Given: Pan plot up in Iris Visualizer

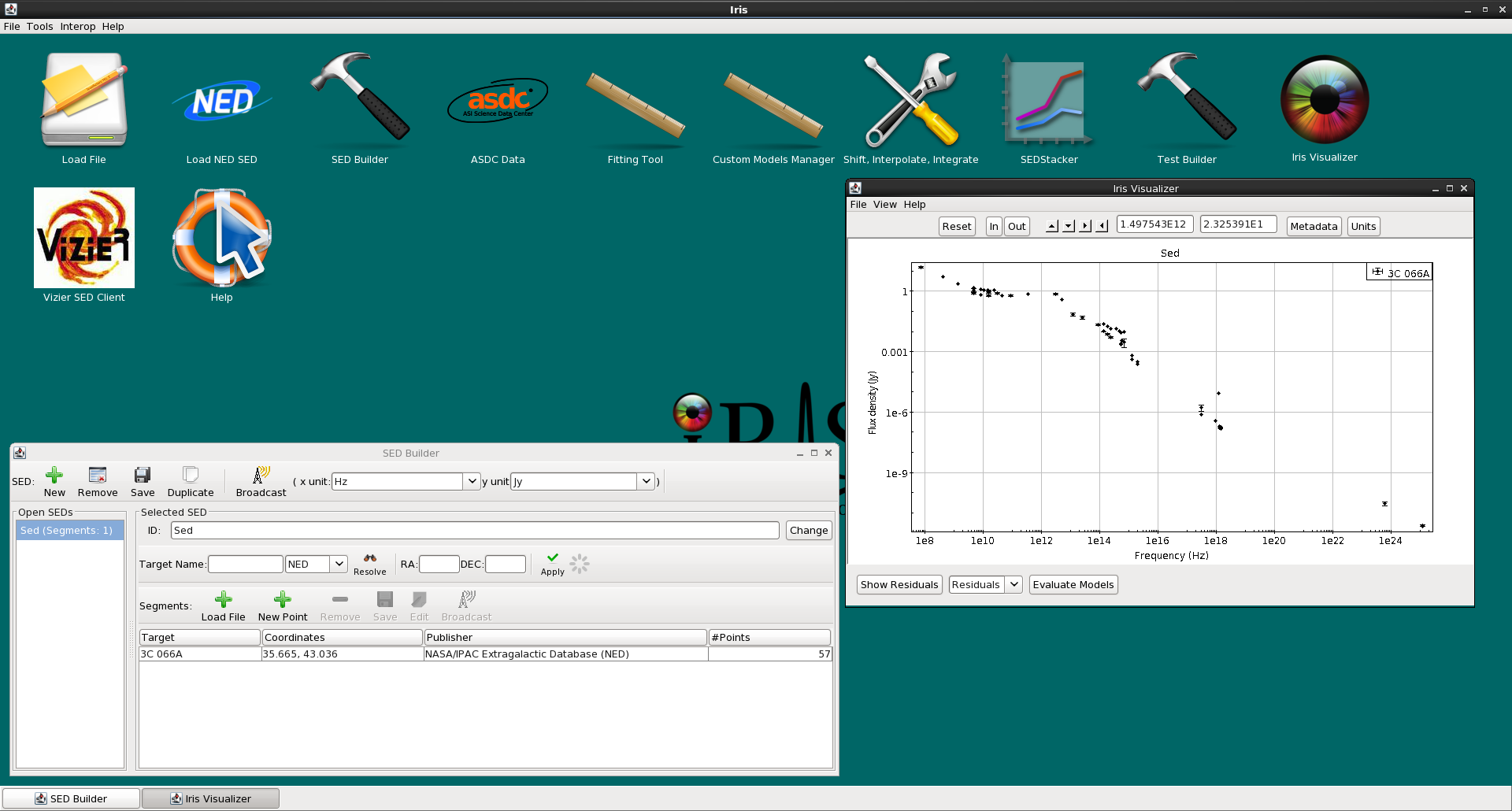Looking at the screenshot, I should (1052, 226).
